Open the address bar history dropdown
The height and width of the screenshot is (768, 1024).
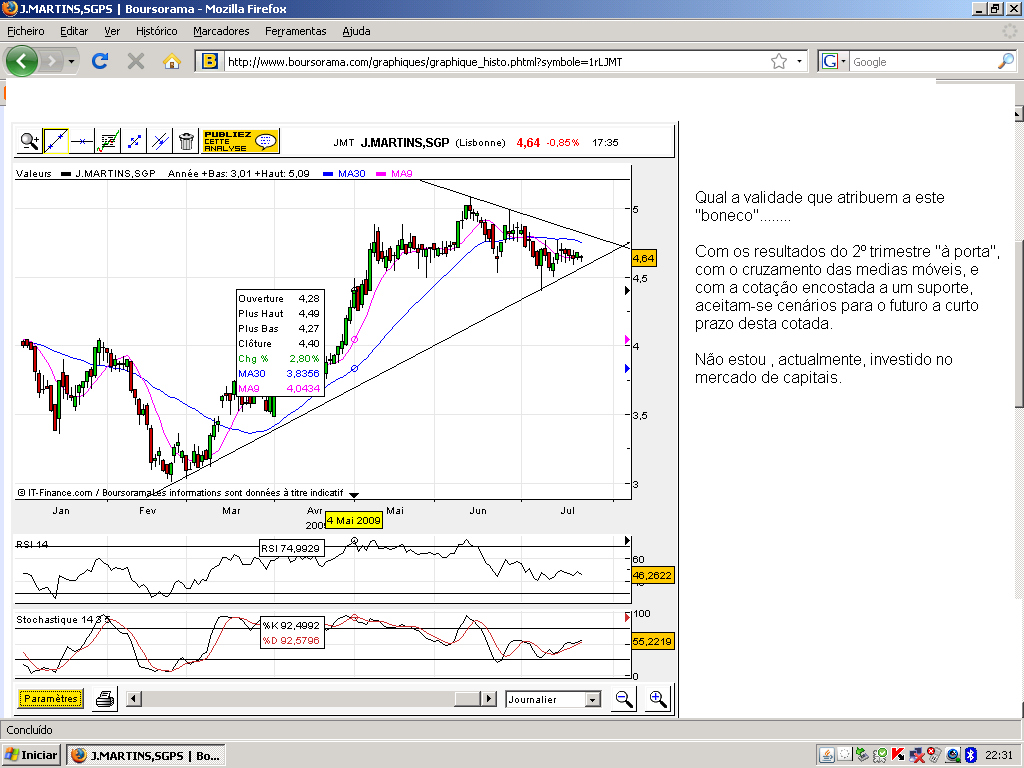tap(799, 62)
